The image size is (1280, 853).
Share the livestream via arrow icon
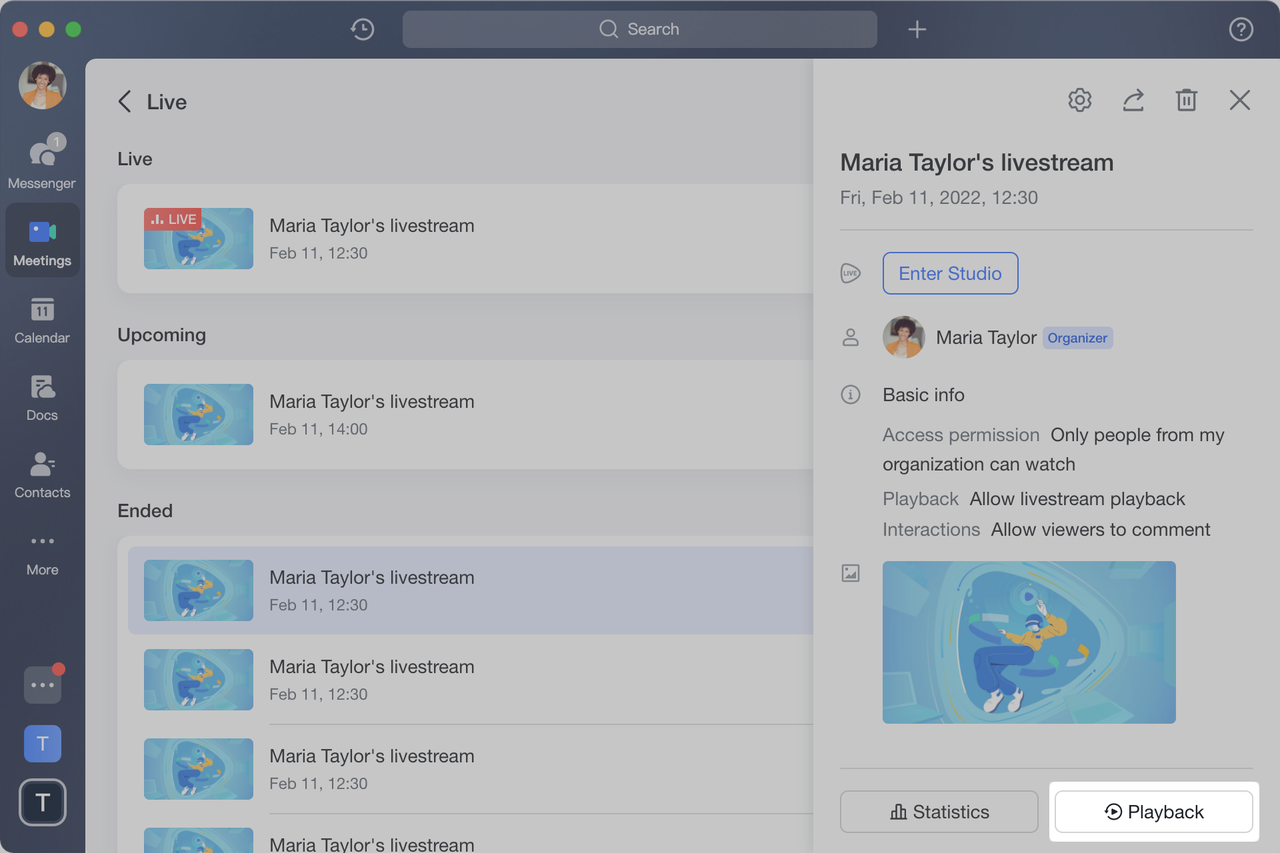click(x=1133, y=100)
